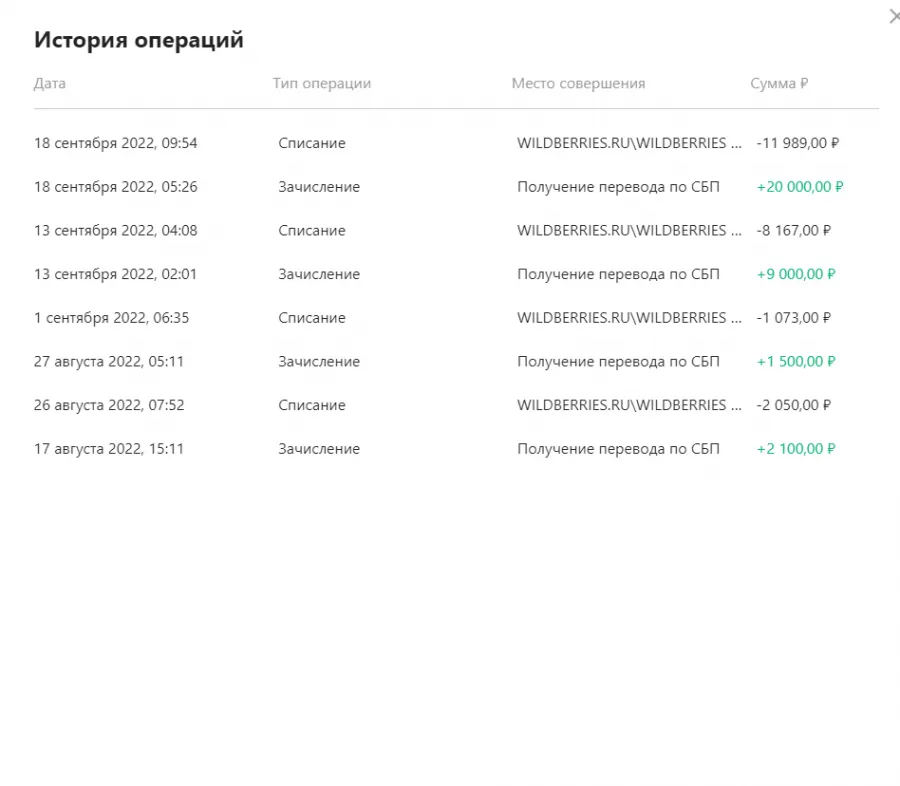
Task: Select the date 26 августа 2022, 07:52
Action: [109, 405]
